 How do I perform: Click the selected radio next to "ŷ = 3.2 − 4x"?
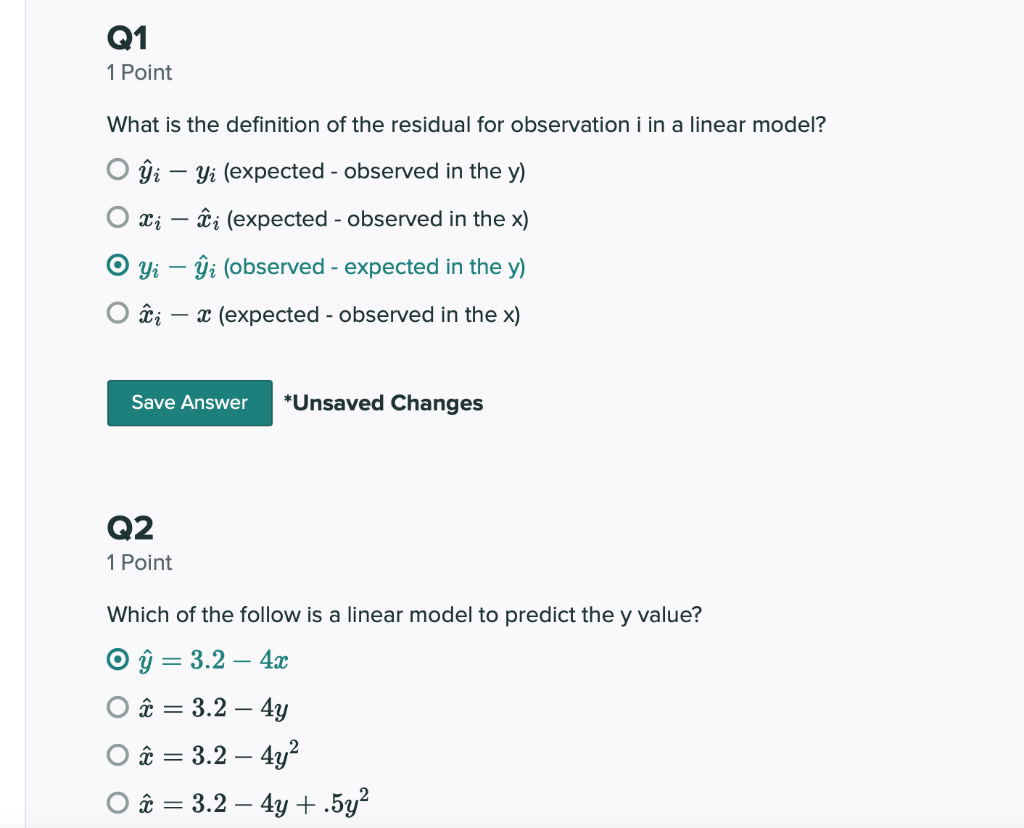click(117, 659)
